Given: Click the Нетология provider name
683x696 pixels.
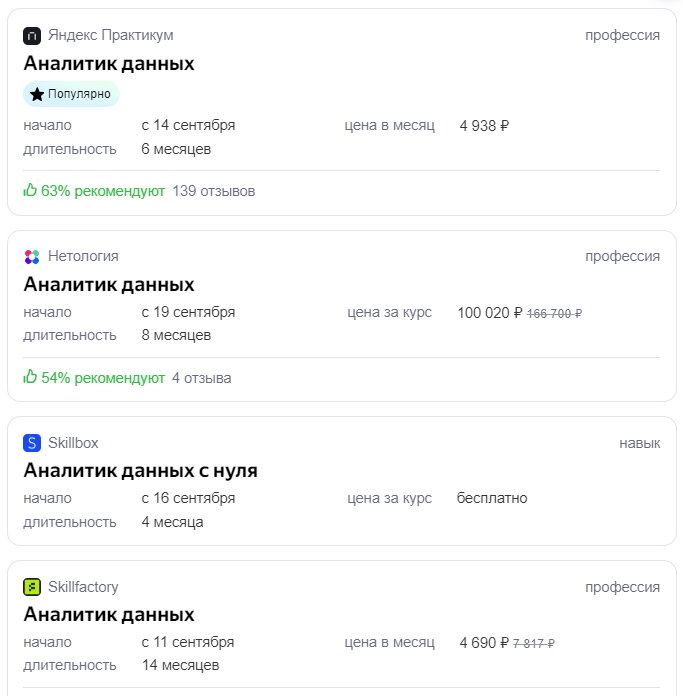Looking at the screenshot, I should tap(83, 257).
